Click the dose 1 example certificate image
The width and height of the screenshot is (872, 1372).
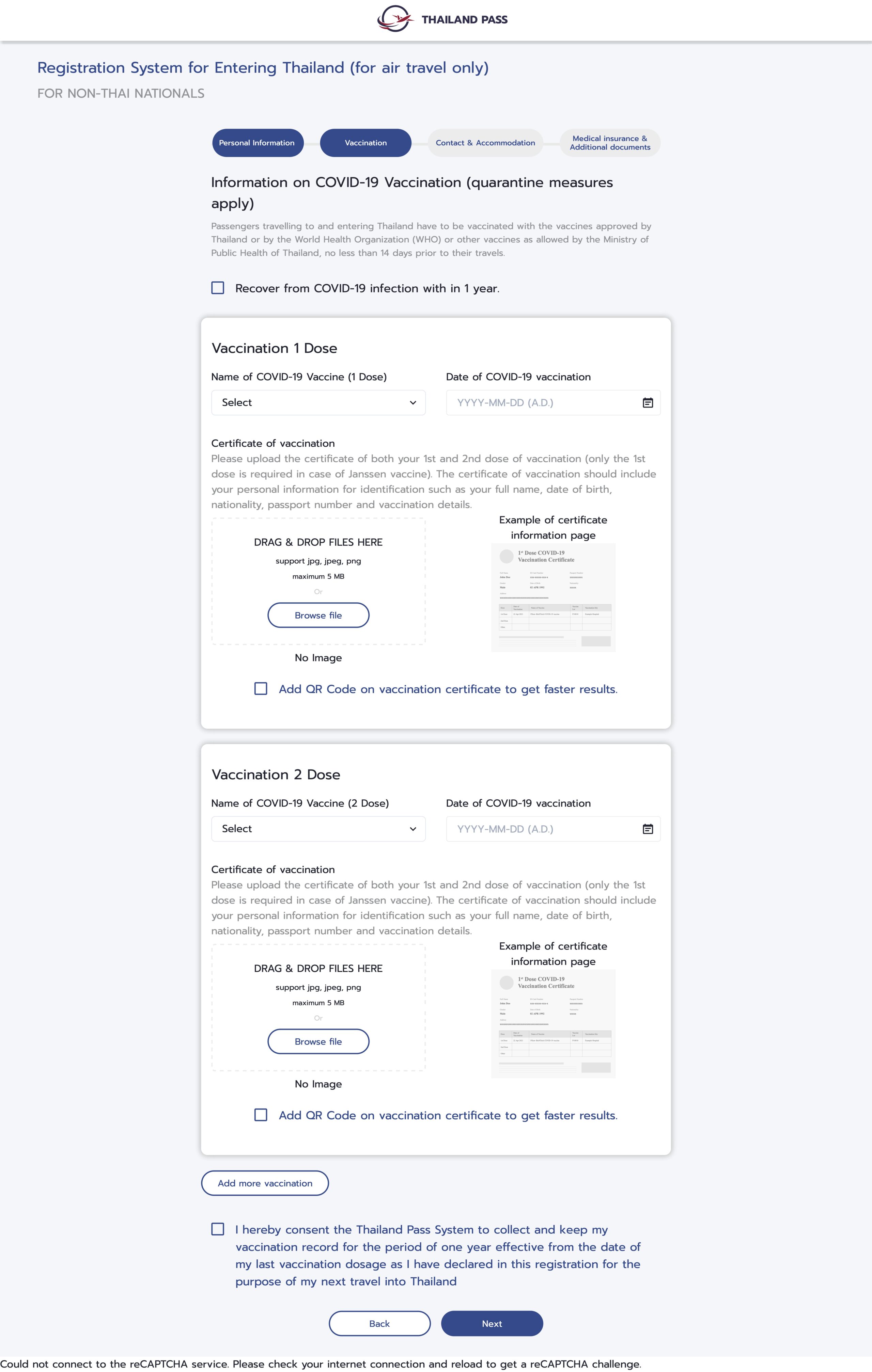[553, 597]
